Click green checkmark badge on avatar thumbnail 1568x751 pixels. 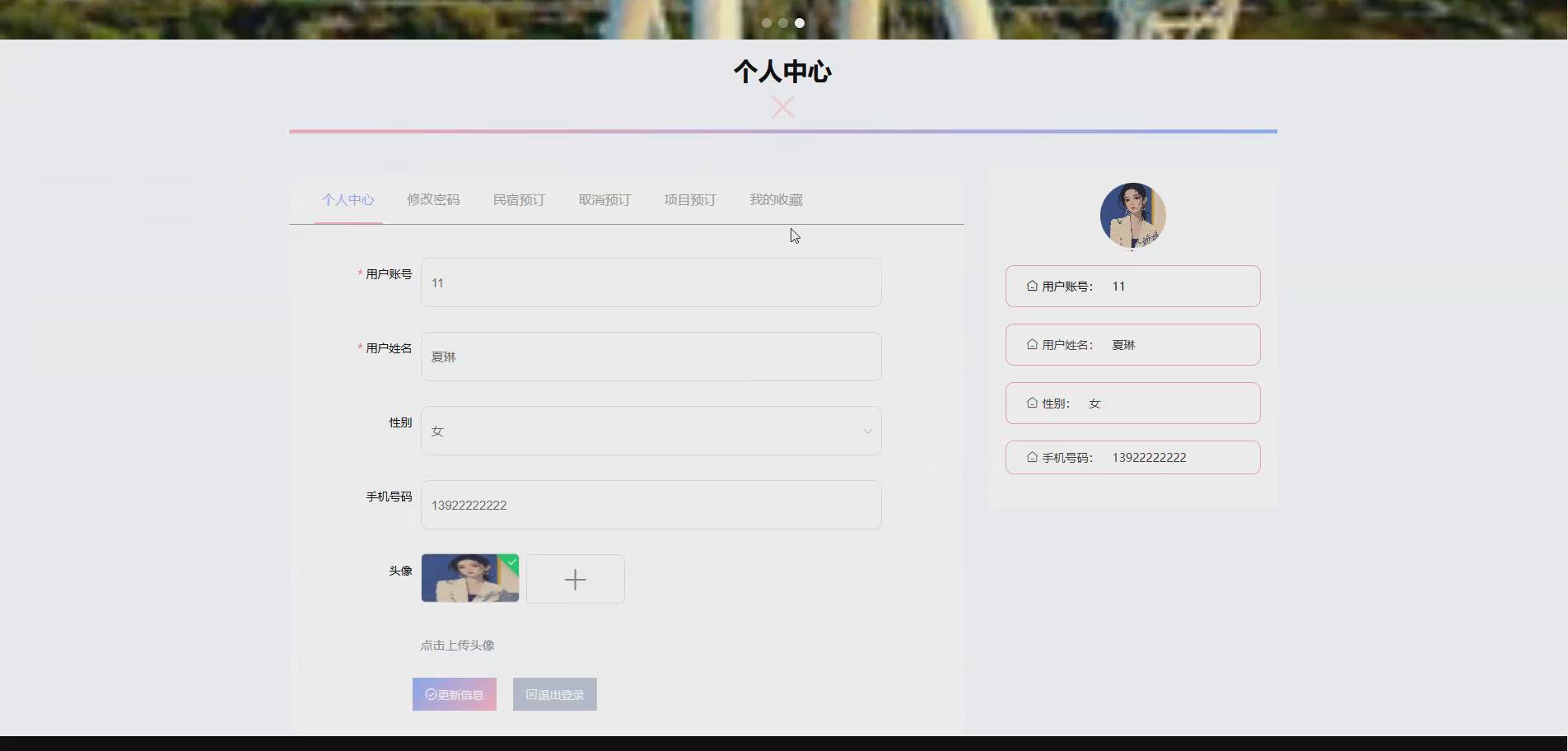tap(511, 560)
